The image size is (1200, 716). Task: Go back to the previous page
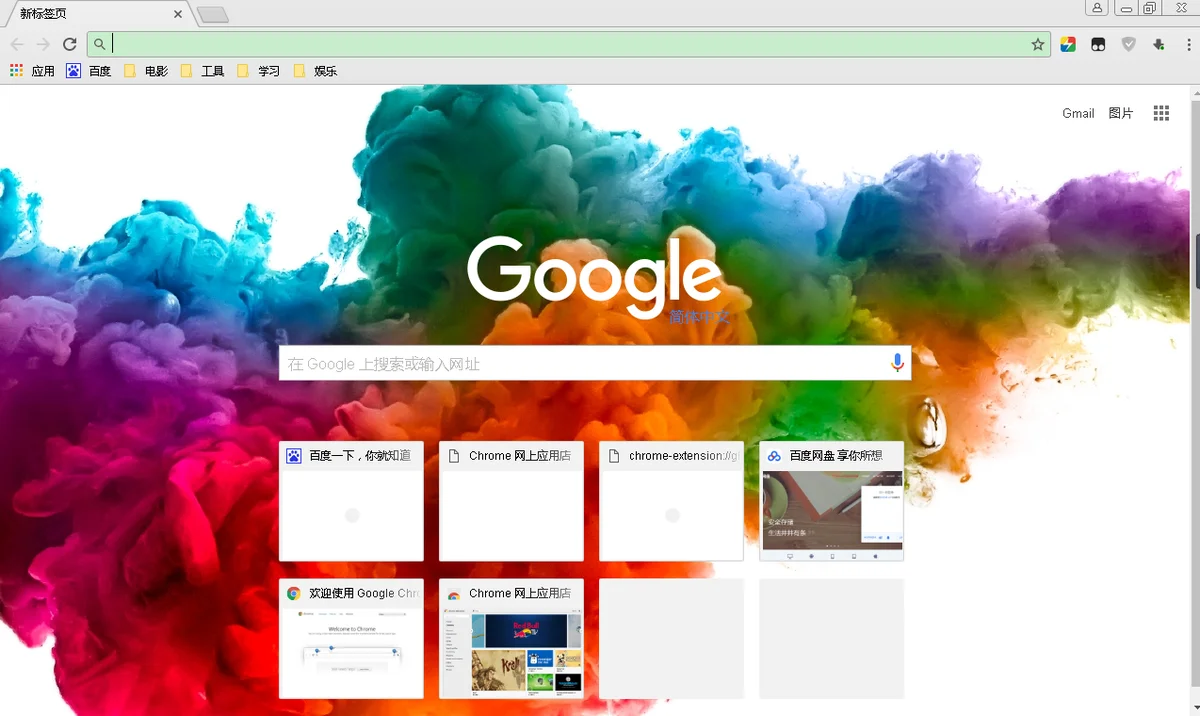[x=17, y=44]
